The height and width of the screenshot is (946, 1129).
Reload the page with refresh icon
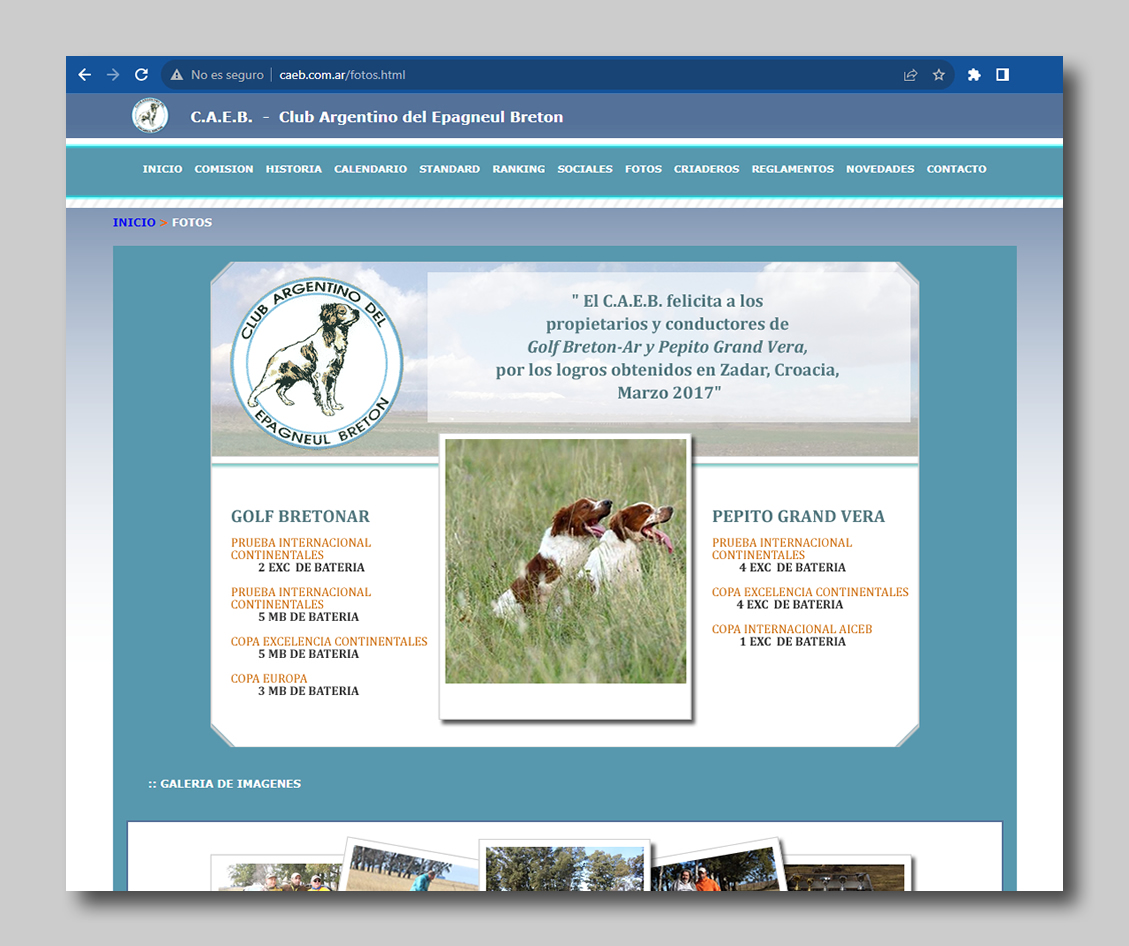(x=141, y=75)
